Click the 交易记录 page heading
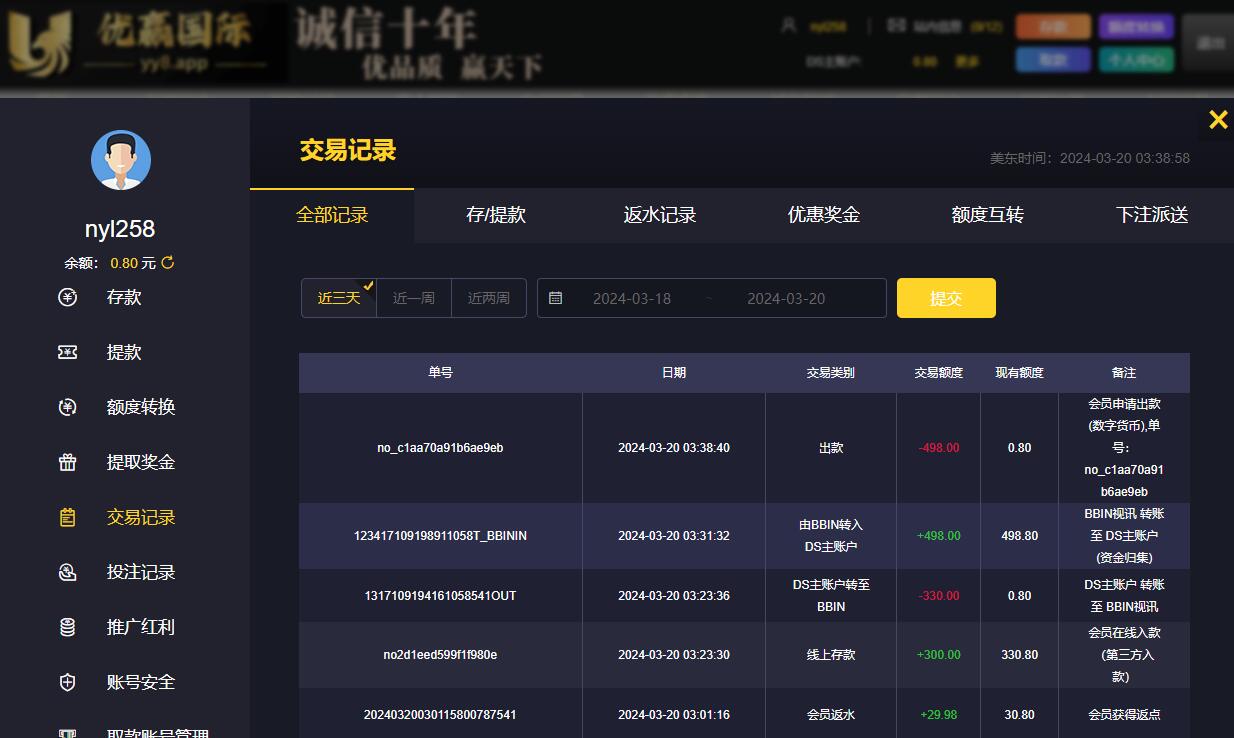 pos(348,150)
